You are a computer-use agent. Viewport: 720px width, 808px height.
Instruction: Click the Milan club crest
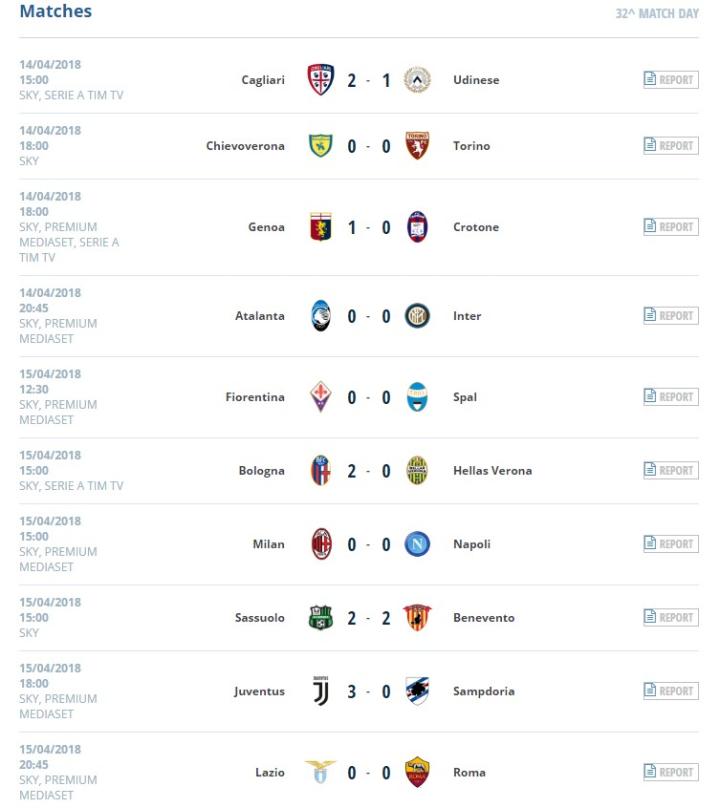(320, 544)
